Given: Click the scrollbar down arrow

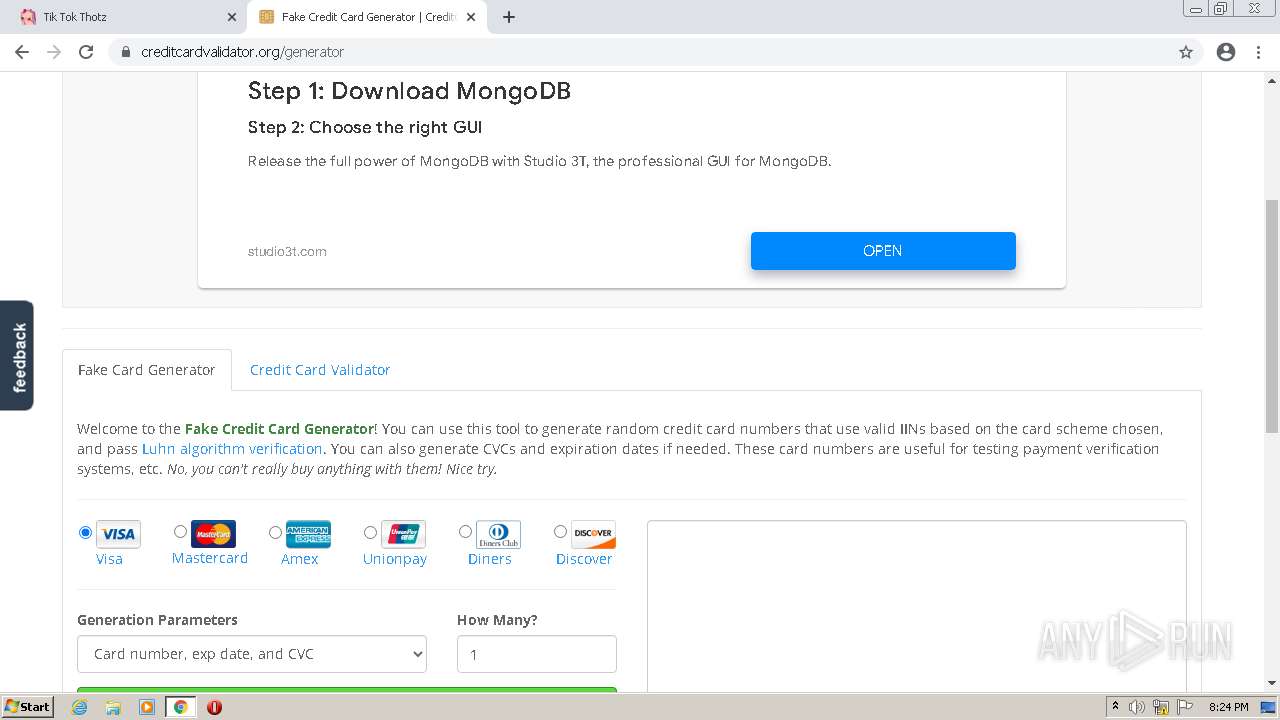Looking at the screenshot, I should click(1272, 684).
